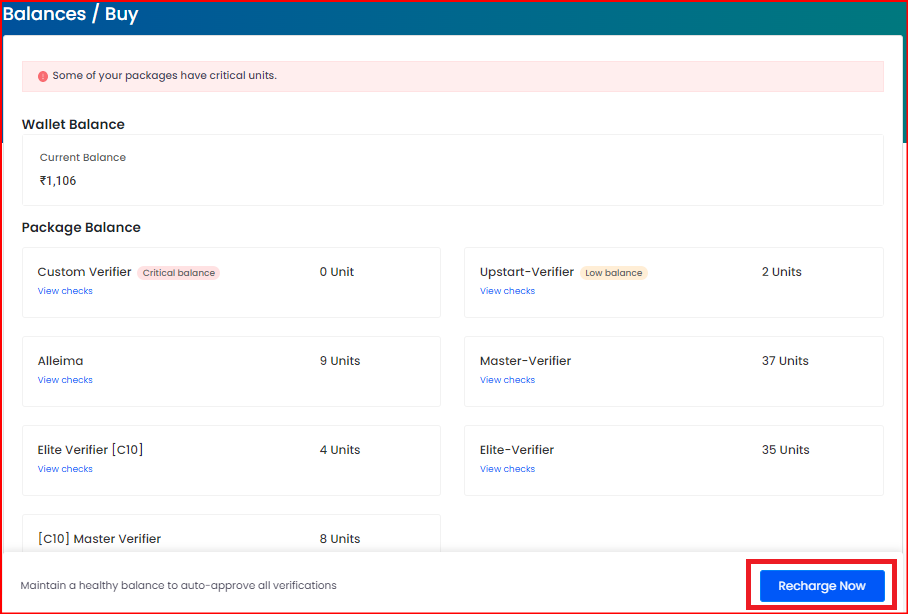Click the Current Balance label

coord(83,157)
